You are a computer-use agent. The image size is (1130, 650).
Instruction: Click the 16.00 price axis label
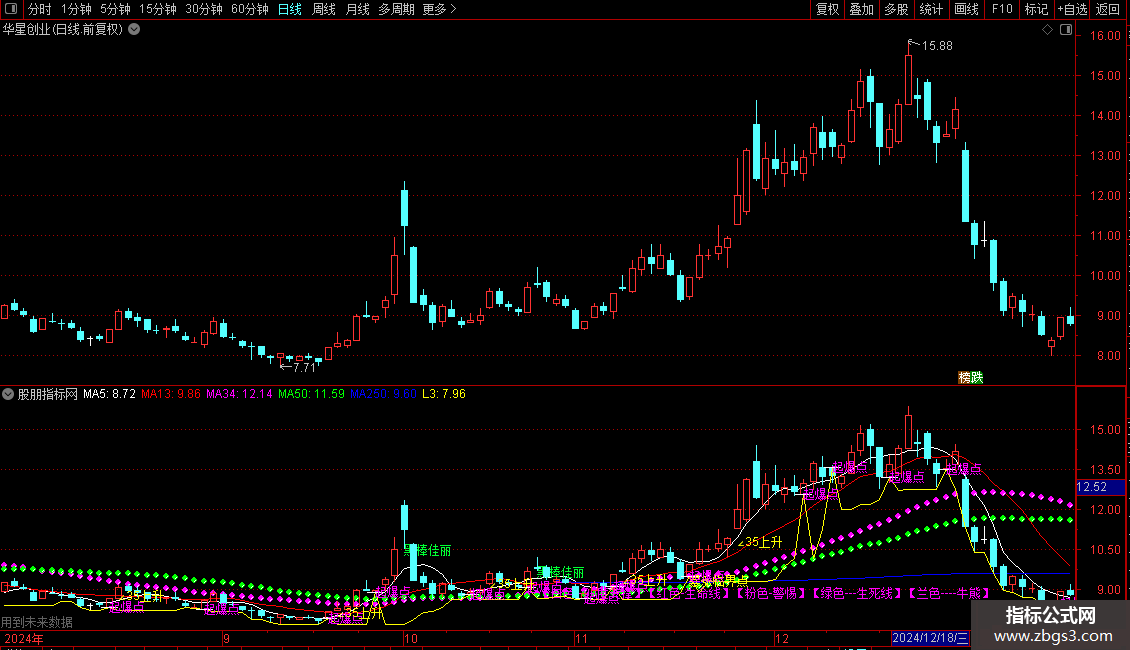[x=1105, y=35]
